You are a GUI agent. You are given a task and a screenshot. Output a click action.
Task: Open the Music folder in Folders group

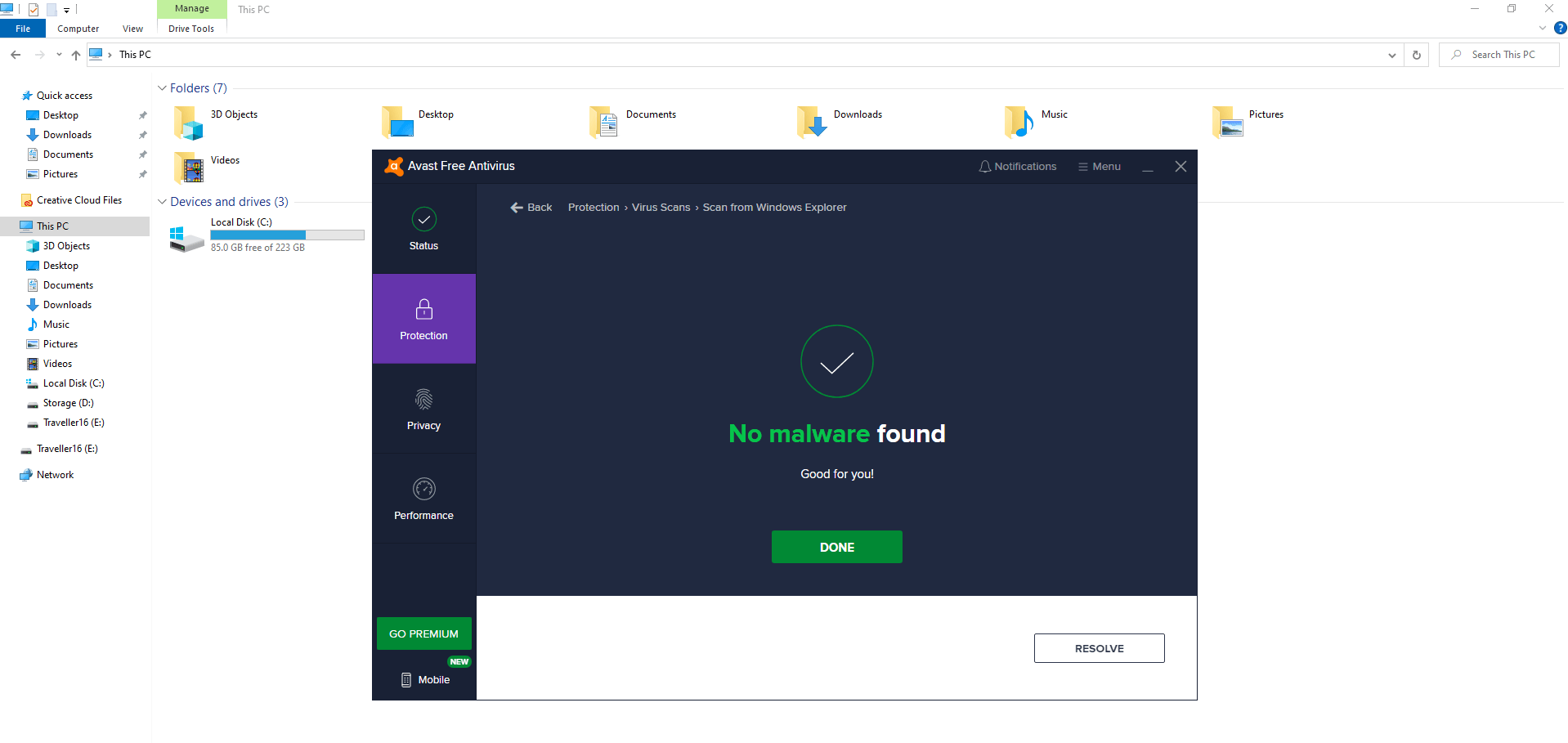click(x=1037, y=122)
